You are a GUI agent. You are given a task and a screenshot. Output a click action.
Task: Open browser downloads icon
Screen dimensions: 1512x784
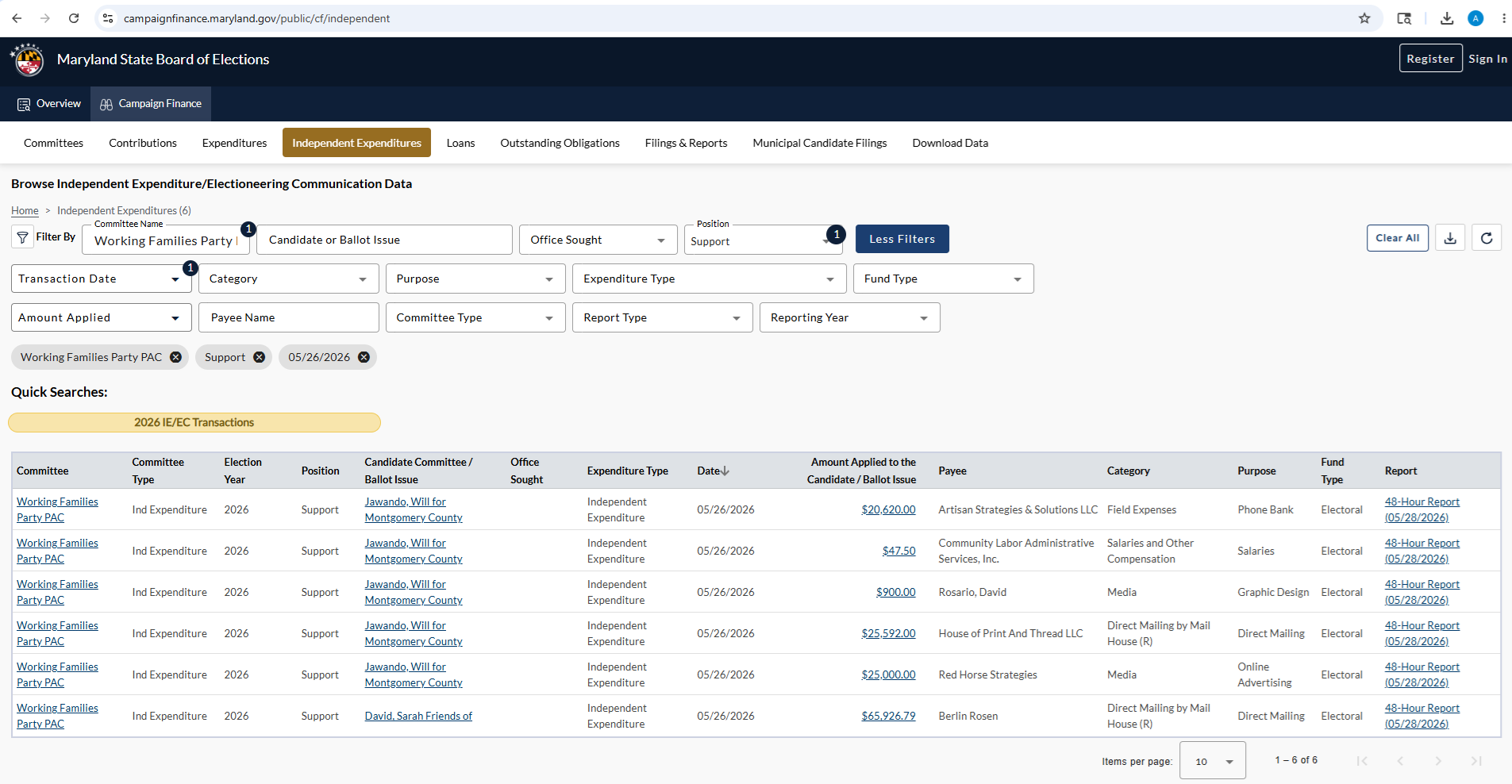click(1447, 18)
